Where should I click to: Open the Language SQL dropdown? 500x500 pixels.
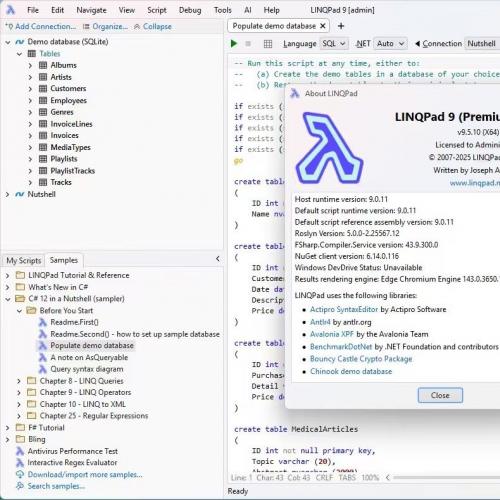click(x=334, y=44)
